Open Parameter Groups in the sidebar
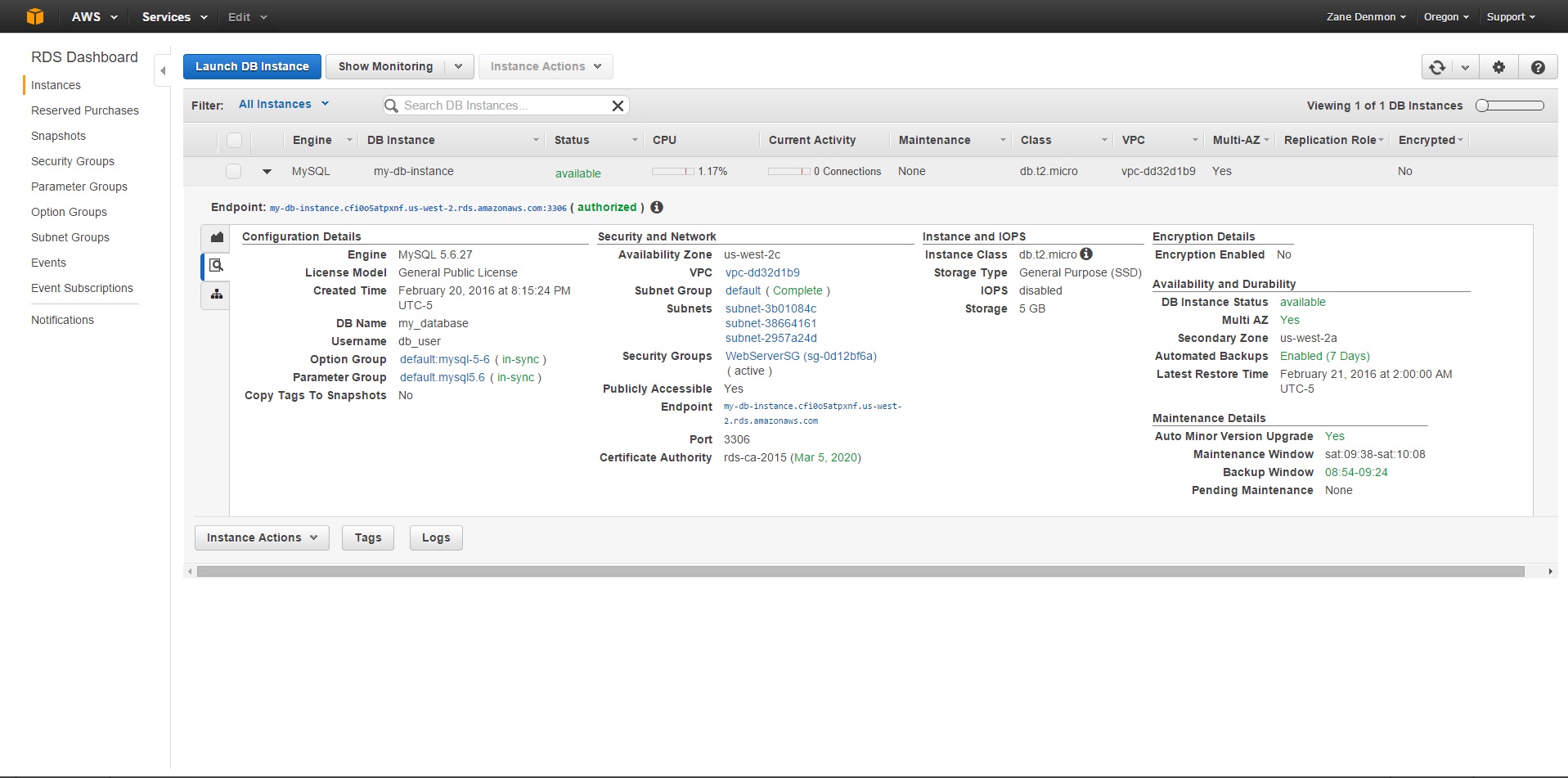 pyautogui.click(x=79, y=187)
